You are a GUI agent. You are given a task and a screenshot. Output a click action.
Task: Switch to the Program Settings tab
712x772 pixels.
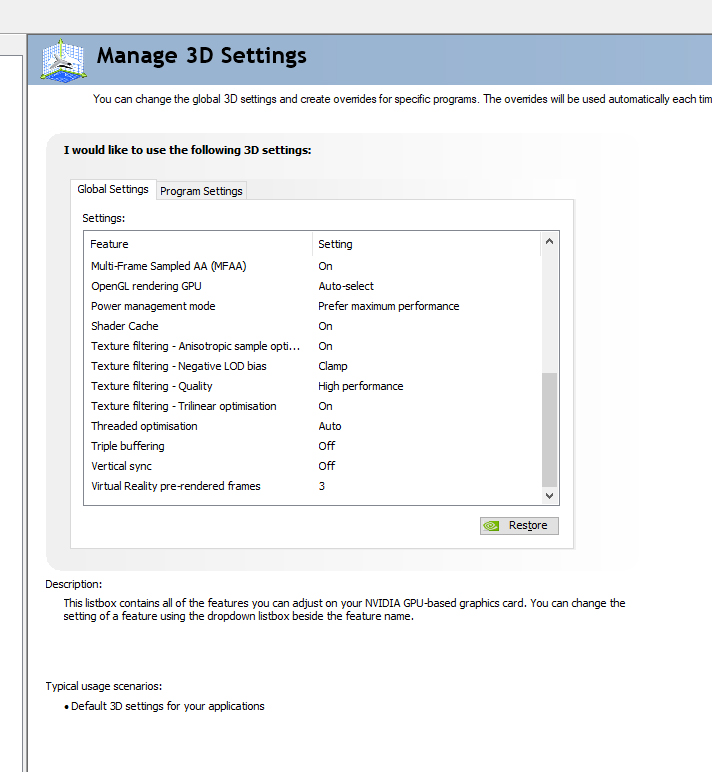[x=201, y=191]
